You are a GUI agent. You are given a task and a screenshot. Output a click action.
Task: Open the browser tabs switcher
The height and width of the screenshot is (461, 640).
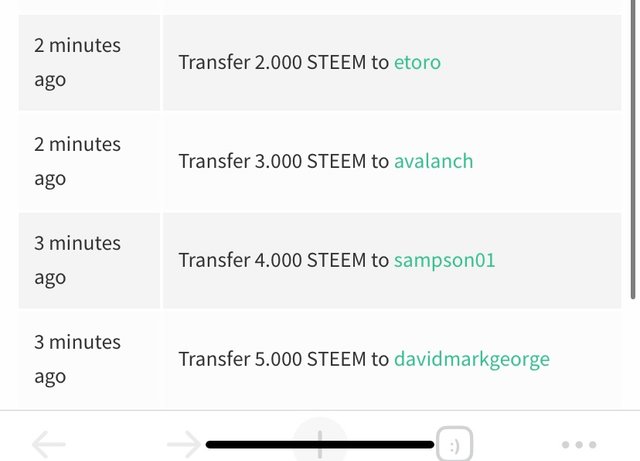click(453, 444)
